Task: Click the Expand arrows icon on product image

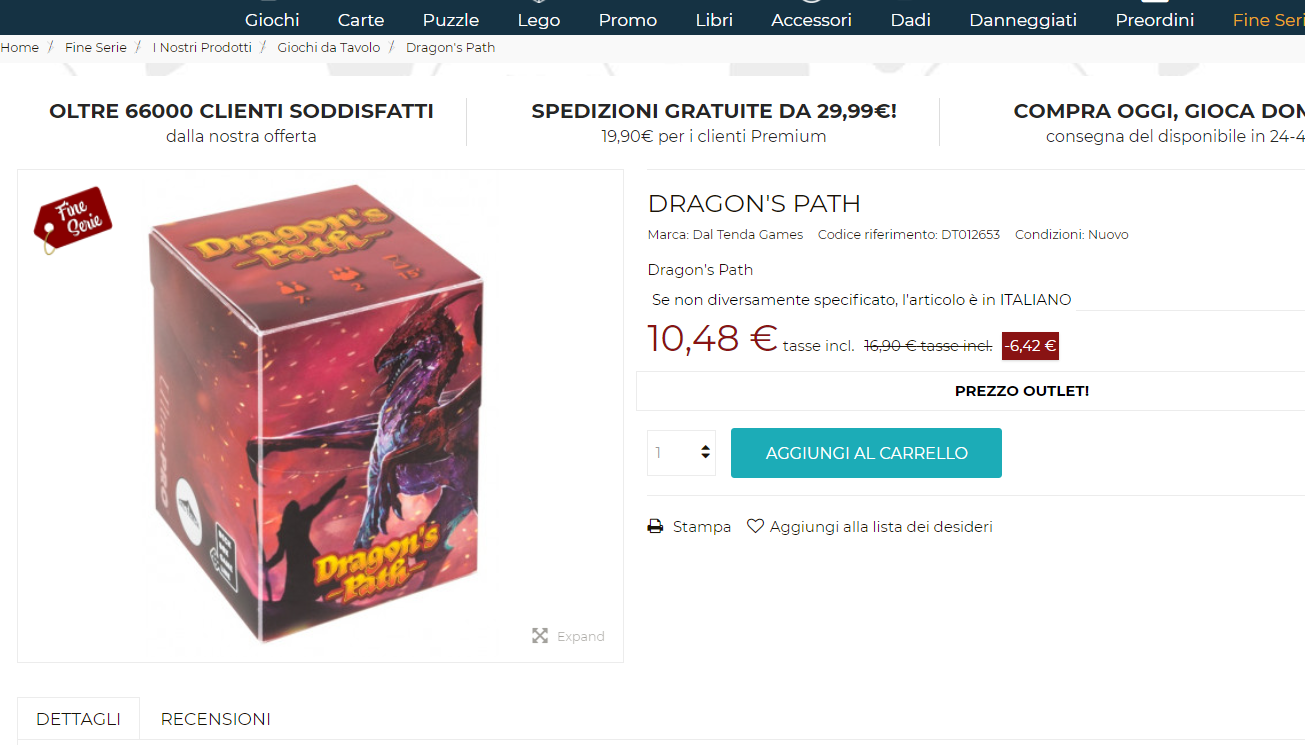Action: point(540,636)
